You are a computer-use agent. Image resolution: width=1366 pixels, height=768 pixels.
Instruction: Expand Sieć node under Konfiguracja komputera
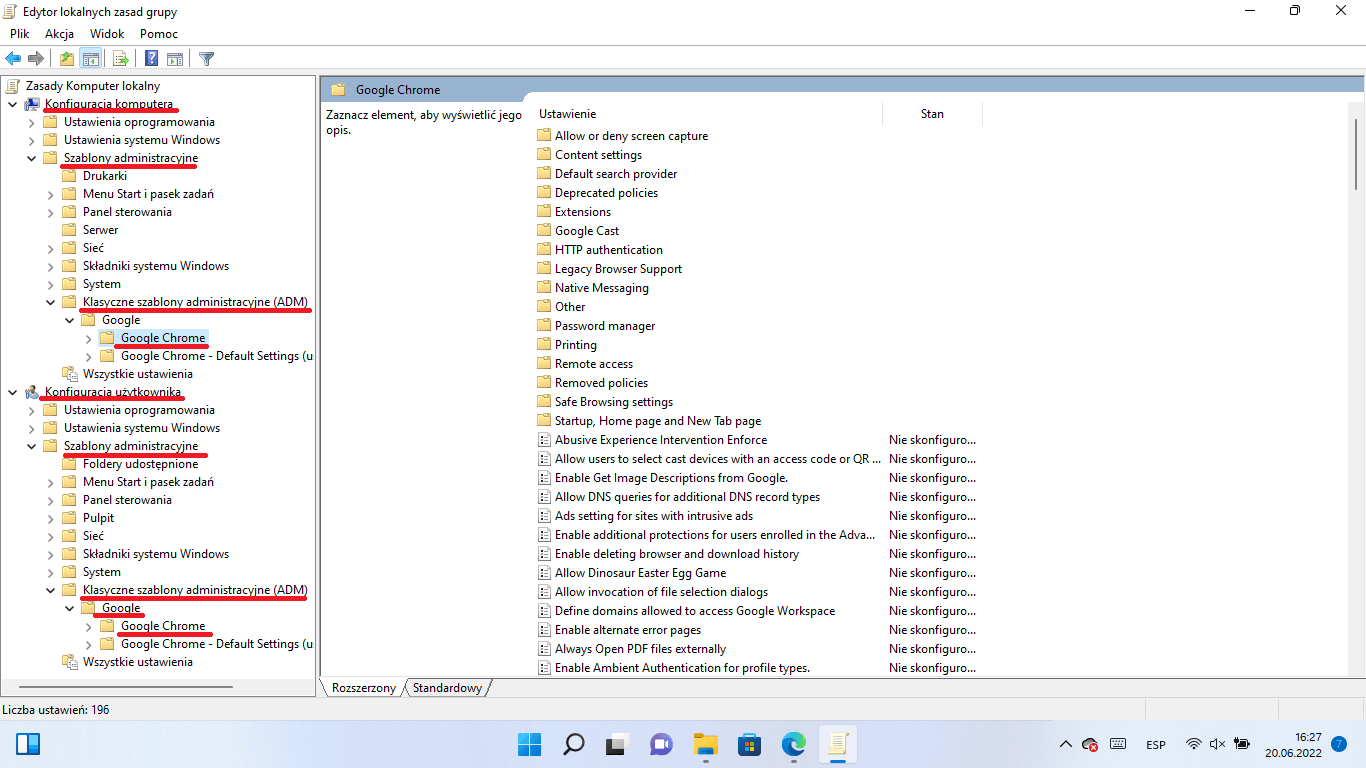[x=50, y=248]
